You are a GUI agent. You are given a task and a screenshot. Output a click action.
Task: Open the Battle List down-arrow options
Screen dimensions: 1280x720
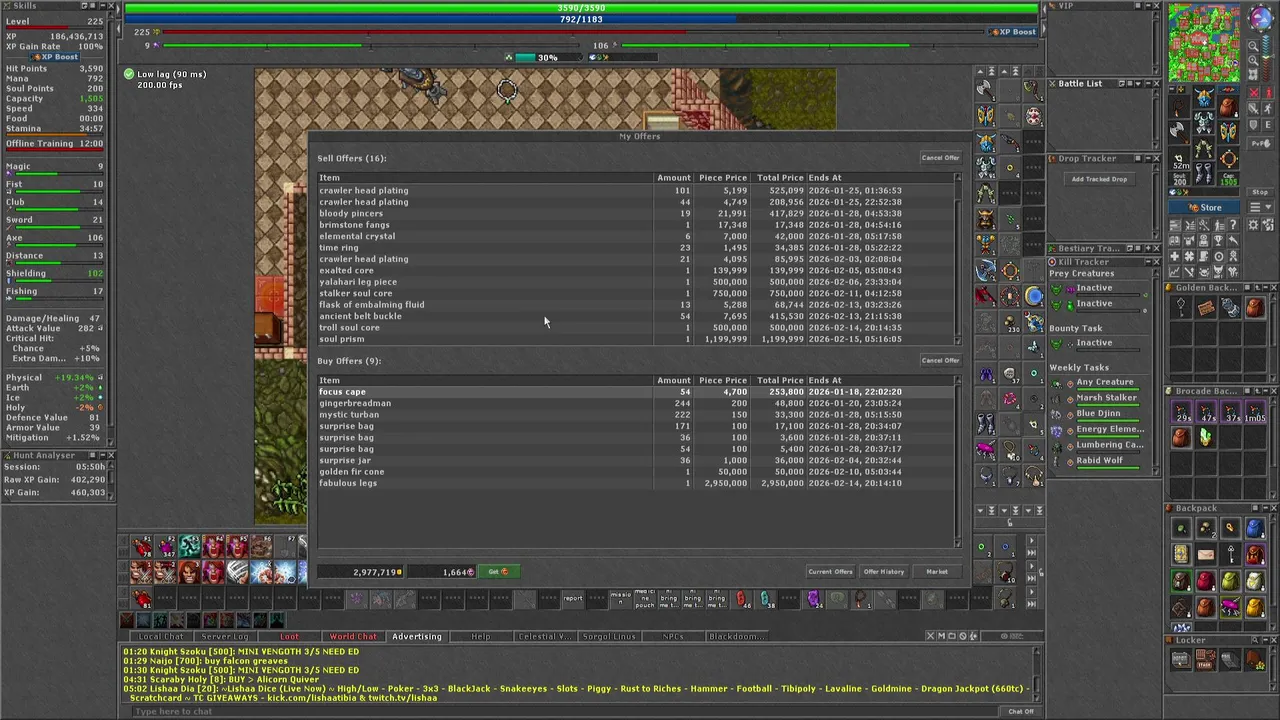click(1138, 84)
